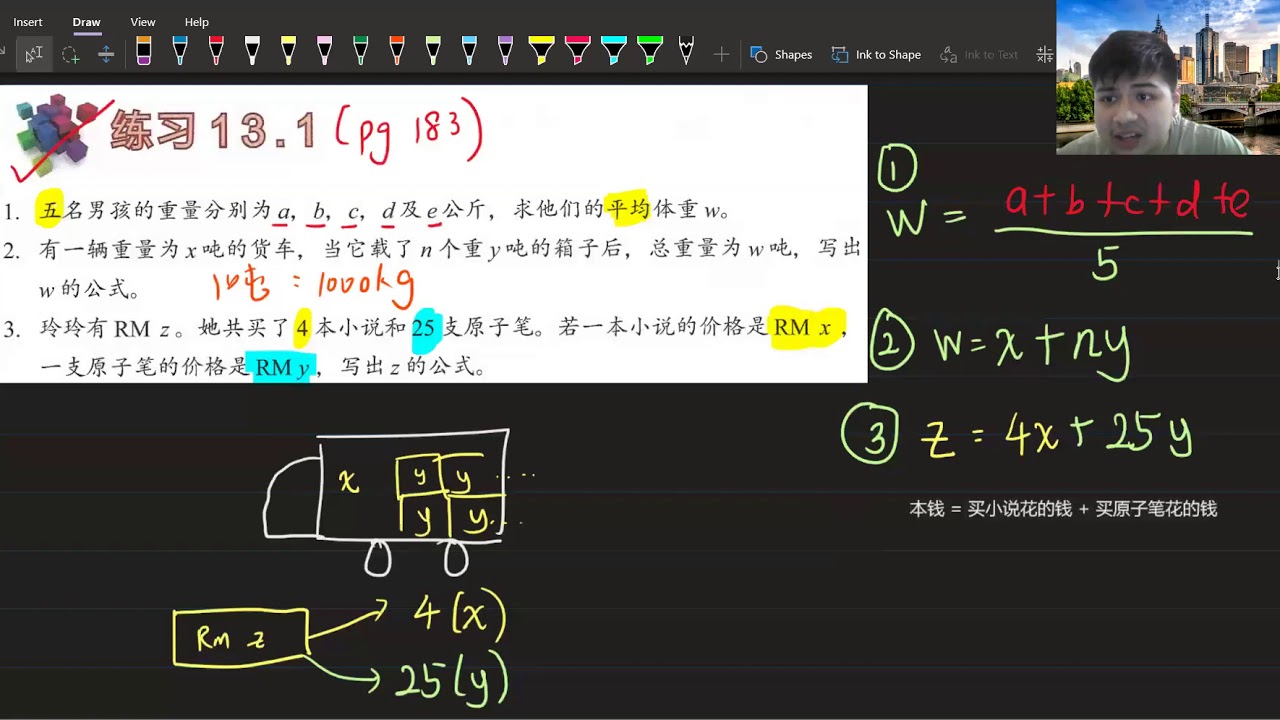Pick the light blue pen

point(468,51)
